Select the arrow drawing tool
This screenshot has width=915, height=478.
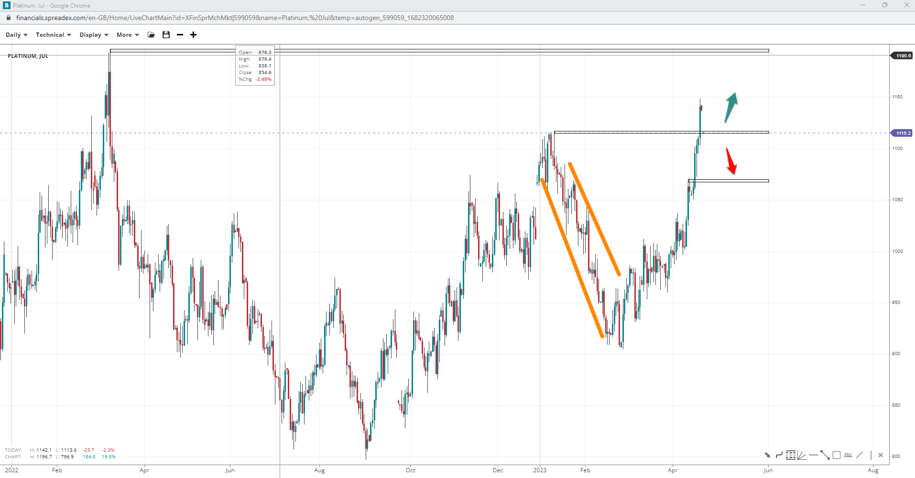768,455
